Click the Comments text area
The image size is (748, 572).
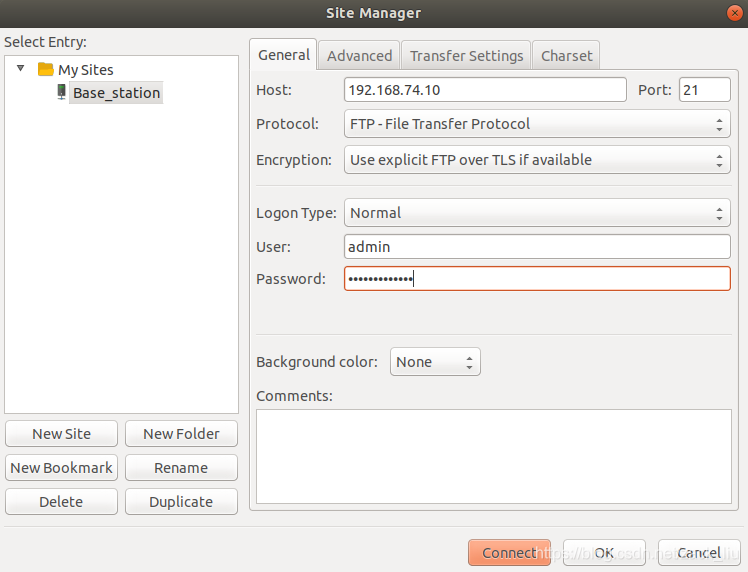point(494,456)
